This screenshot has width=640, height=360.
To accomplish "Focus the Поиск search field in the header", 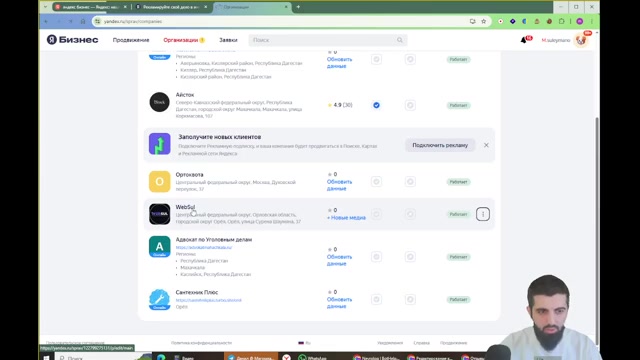I will [x=328, y=40].
